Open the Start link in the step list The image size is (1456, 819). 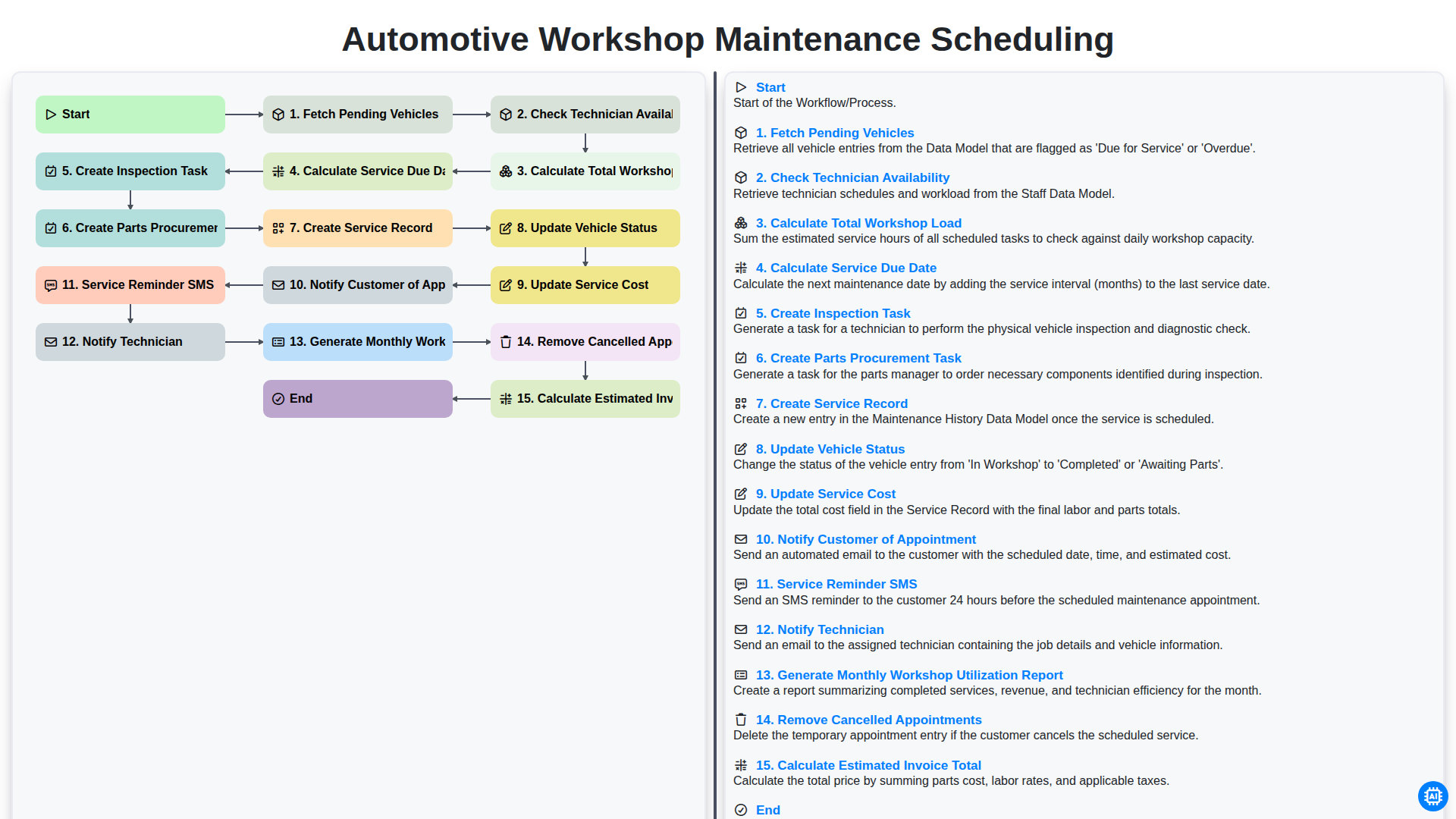pyautogui.click(x=770, y=87)
